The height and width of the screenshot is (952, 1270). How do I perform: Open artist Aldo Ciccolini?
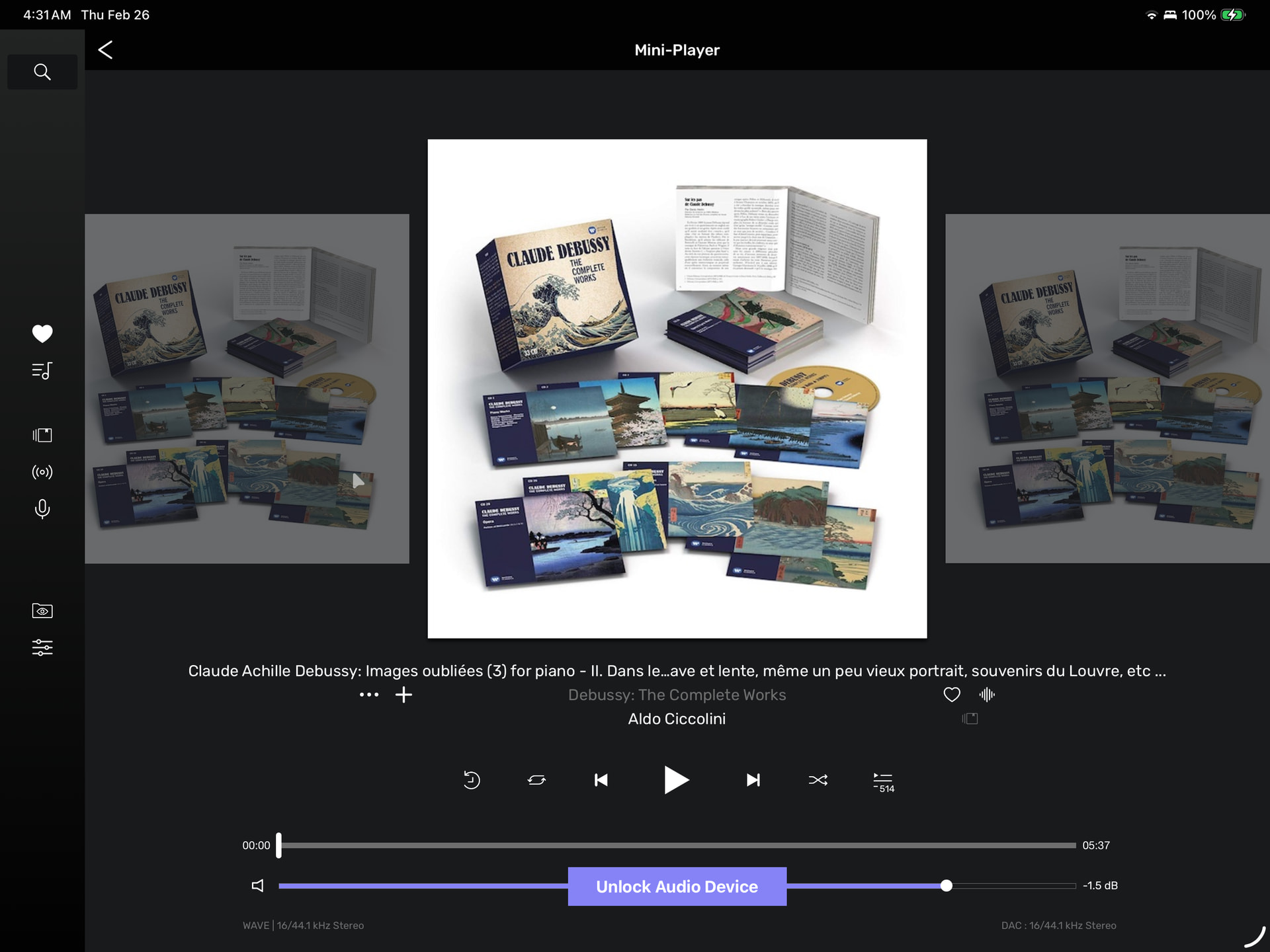(x=677, y=719)
